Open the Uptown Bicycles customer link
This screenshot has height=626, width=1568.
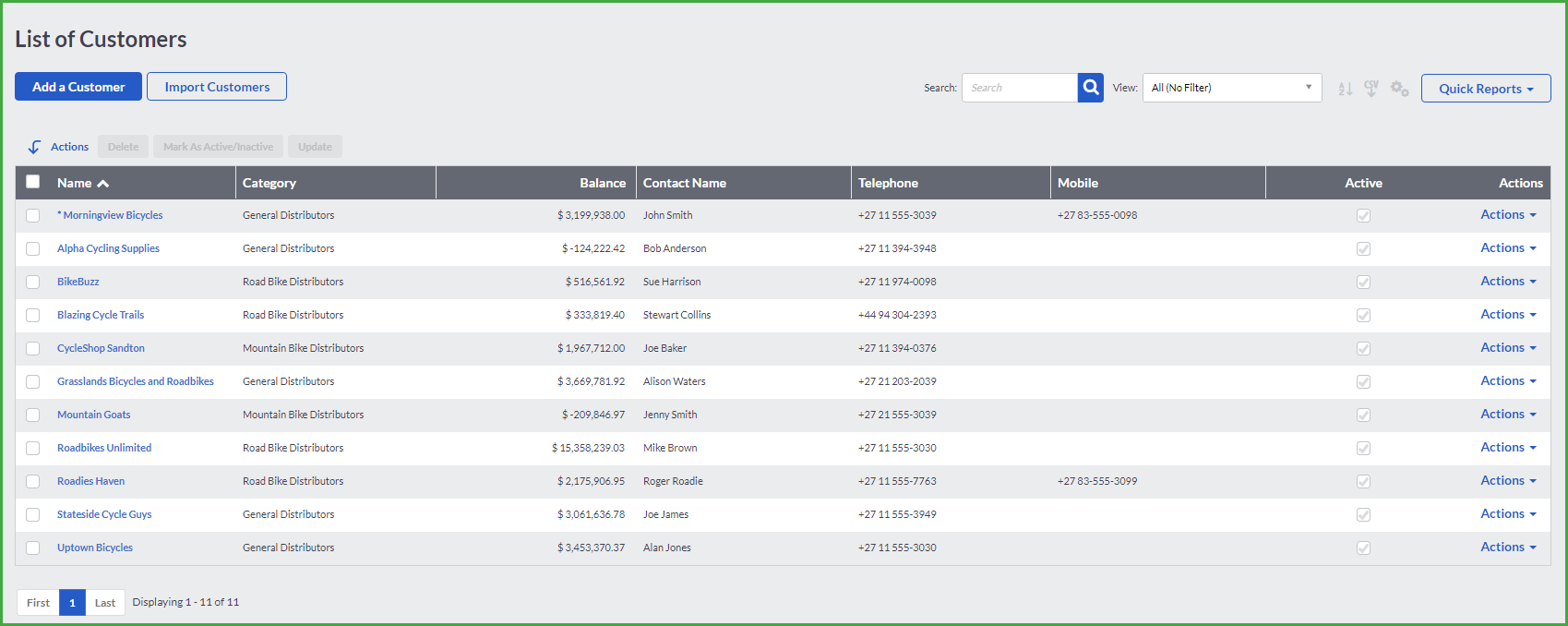click(95, 548)
